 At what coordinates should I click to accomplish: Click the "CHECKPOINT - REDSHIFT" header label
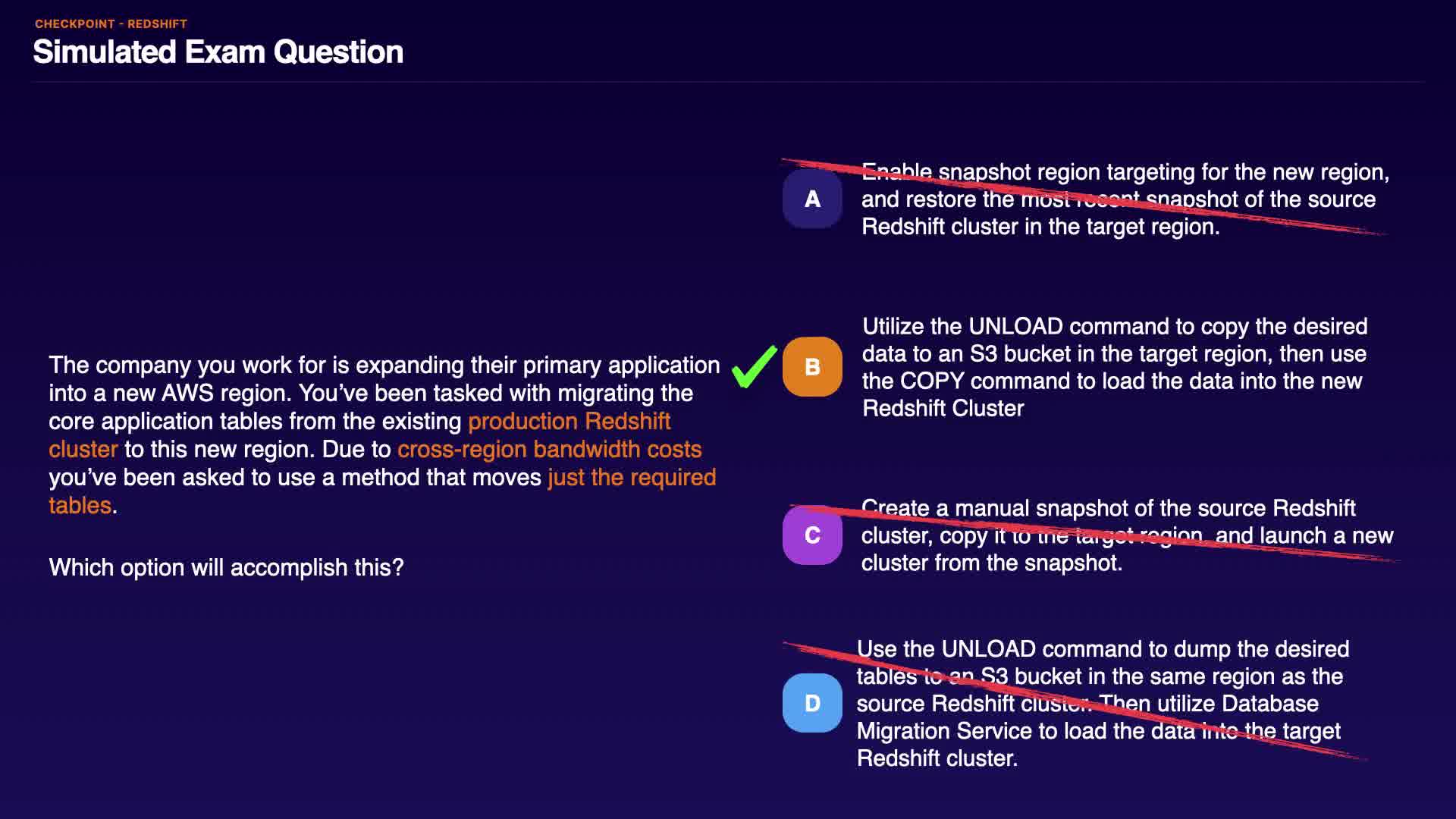[x=111, y=24]
